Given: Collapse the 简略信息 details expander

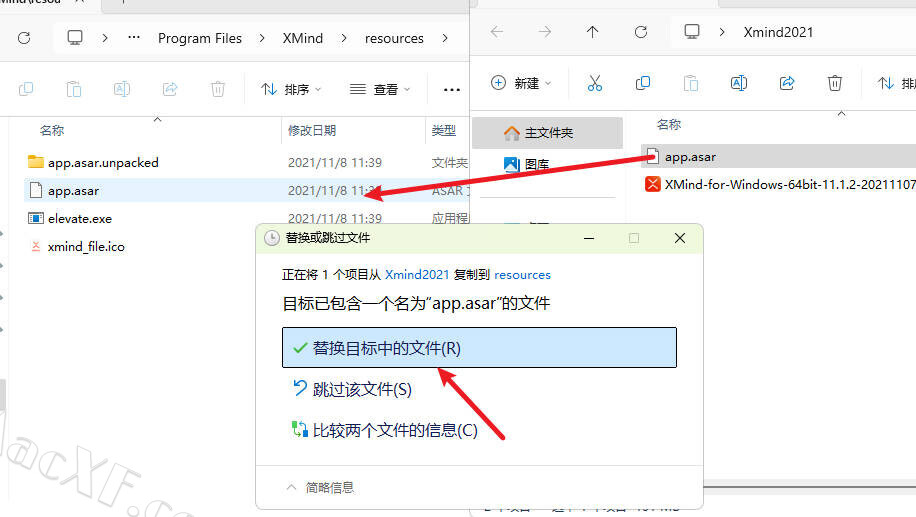Looking at the screenshot, I should [320, 487].
